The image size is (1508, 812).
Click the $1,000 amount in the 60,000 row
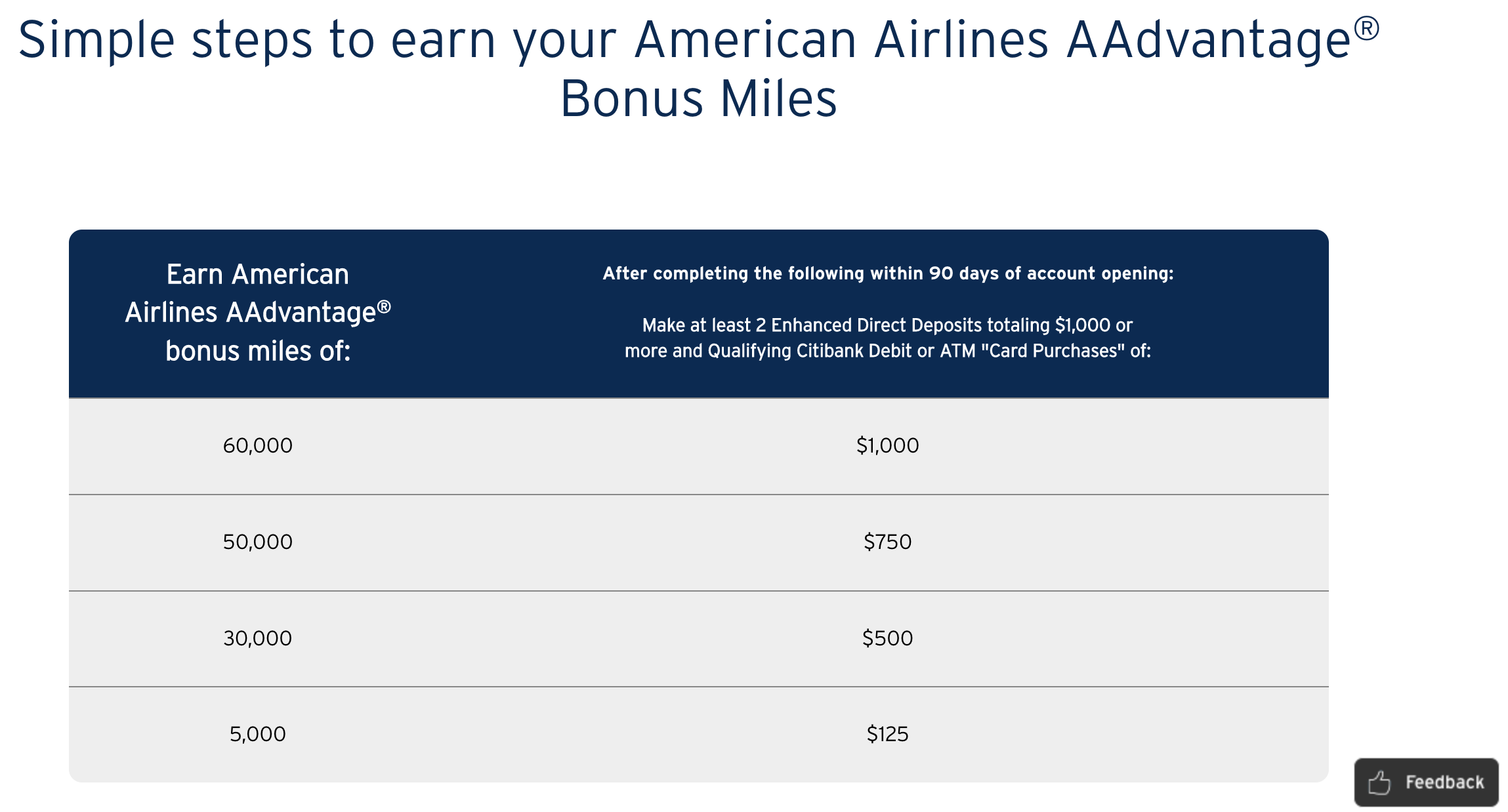tap(887, 446)
